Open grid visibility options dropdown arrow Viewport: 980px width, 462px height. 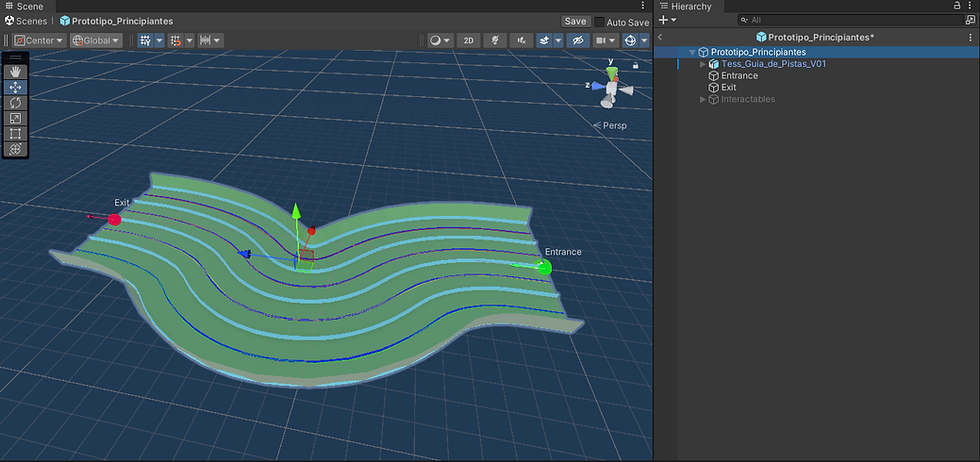[189, 41]
